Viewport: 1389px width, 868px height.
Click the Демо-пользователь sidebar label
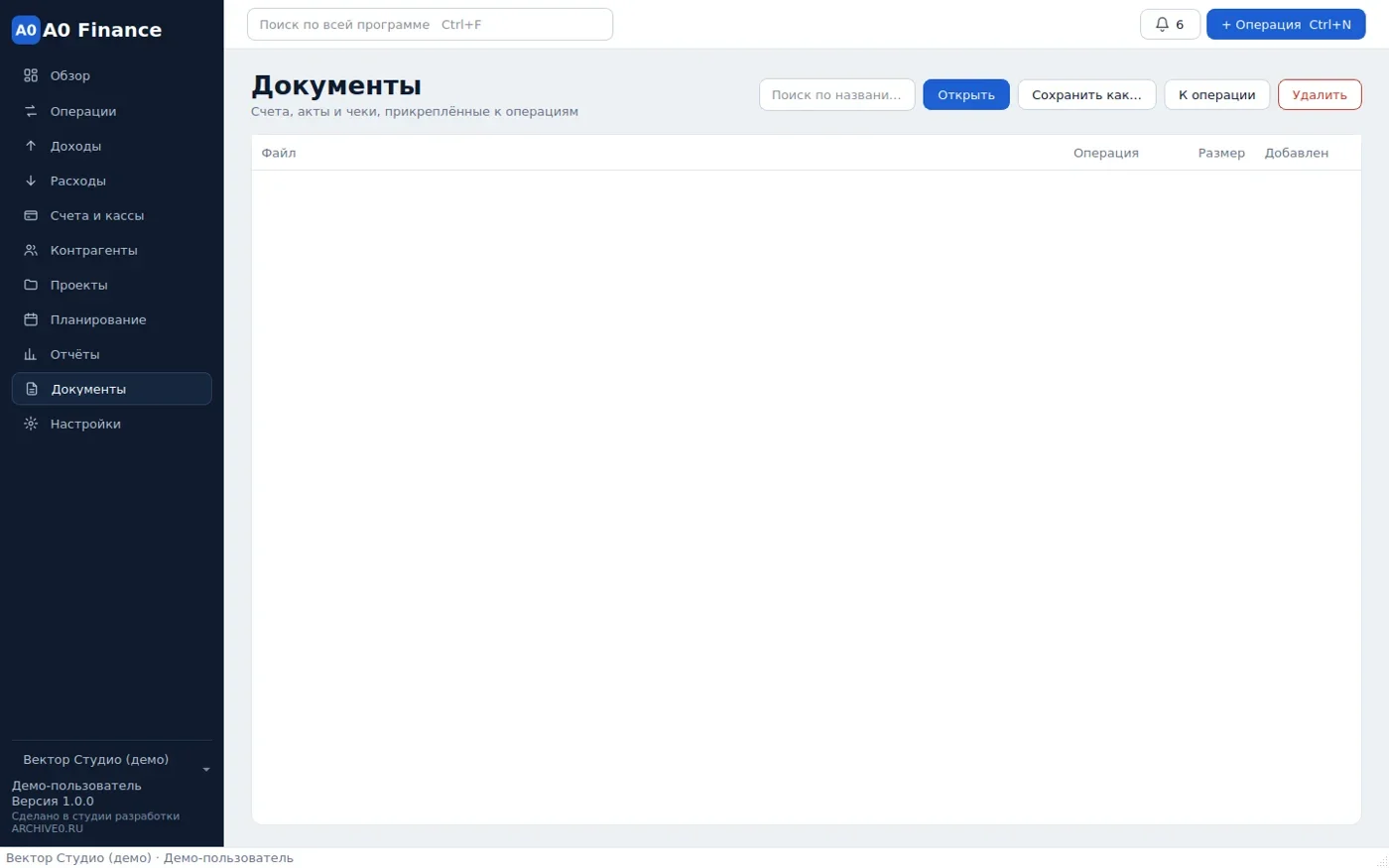tap(76, 786)
